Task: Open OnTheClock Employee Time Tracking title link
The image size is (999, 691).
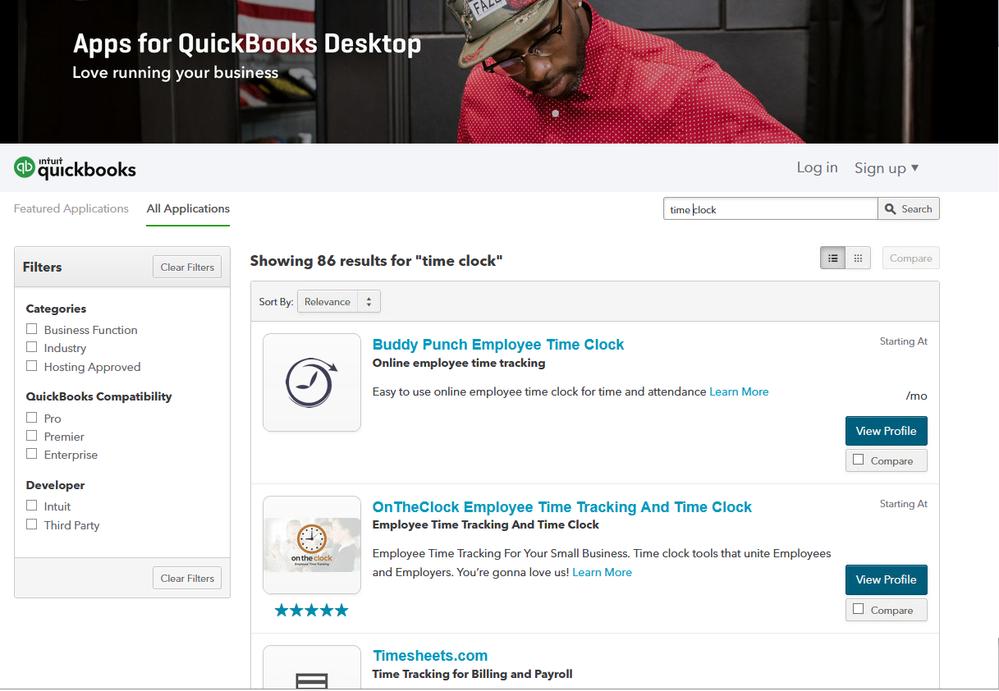Action: [x=562, y=507]
